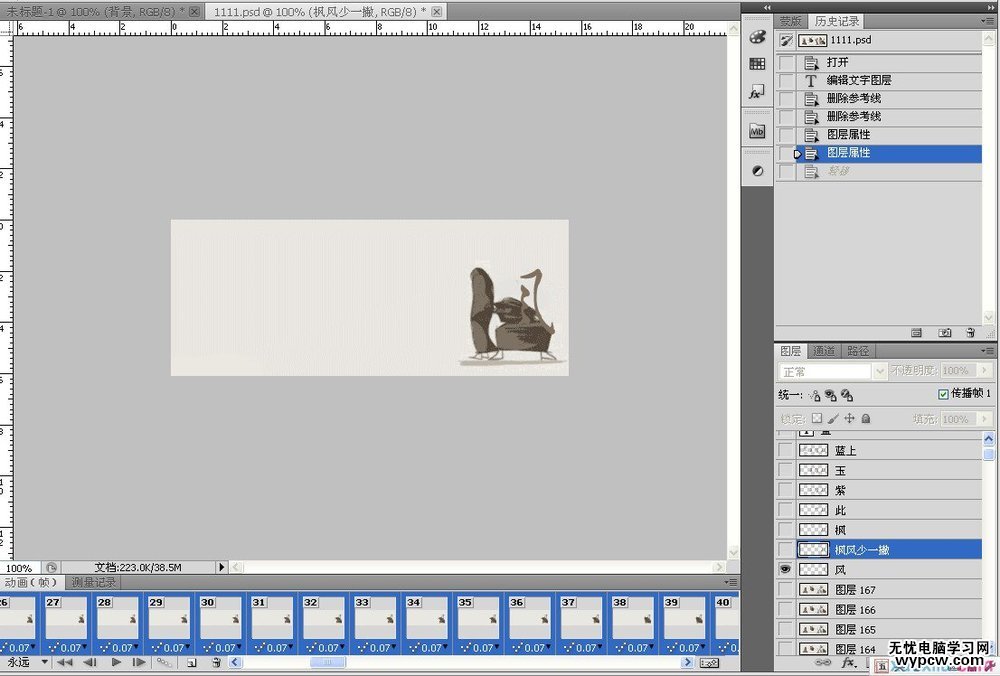
Task: Open the Swatches grid panel icon
Action: tap(757, 64)
